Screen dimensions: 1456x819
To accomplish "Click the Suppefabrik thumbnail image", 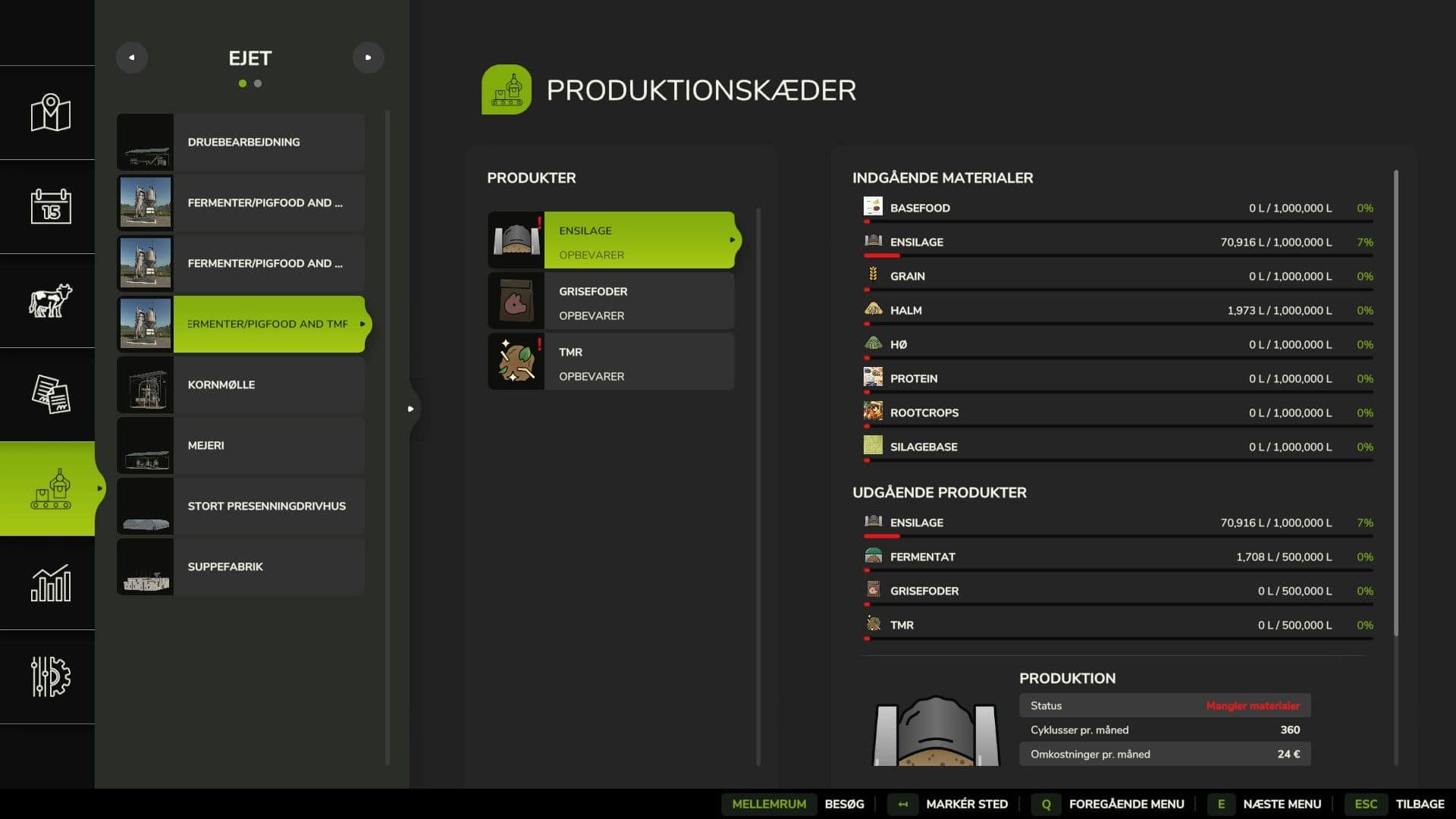I will [x=146, y=566].
